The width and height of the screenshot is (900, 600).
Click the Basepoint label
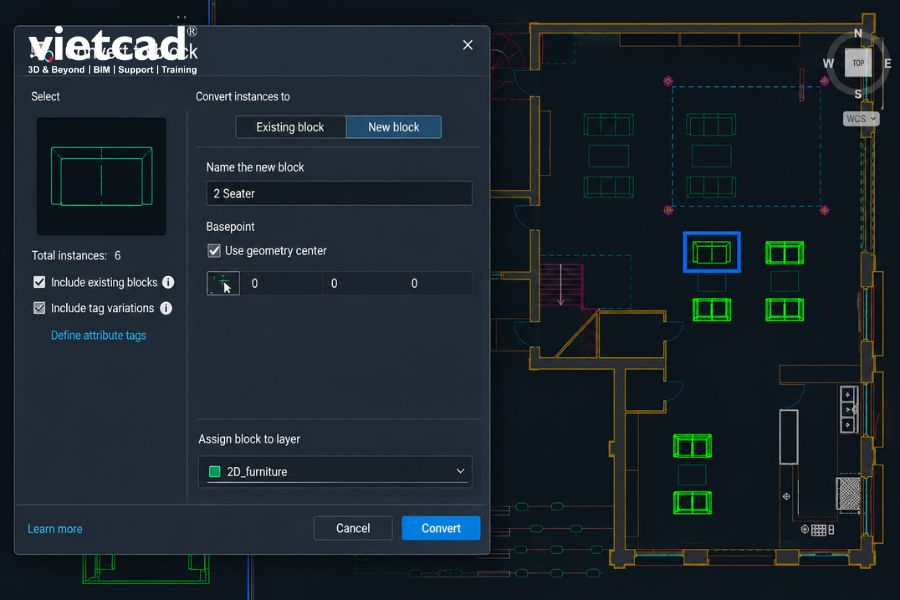230,227
